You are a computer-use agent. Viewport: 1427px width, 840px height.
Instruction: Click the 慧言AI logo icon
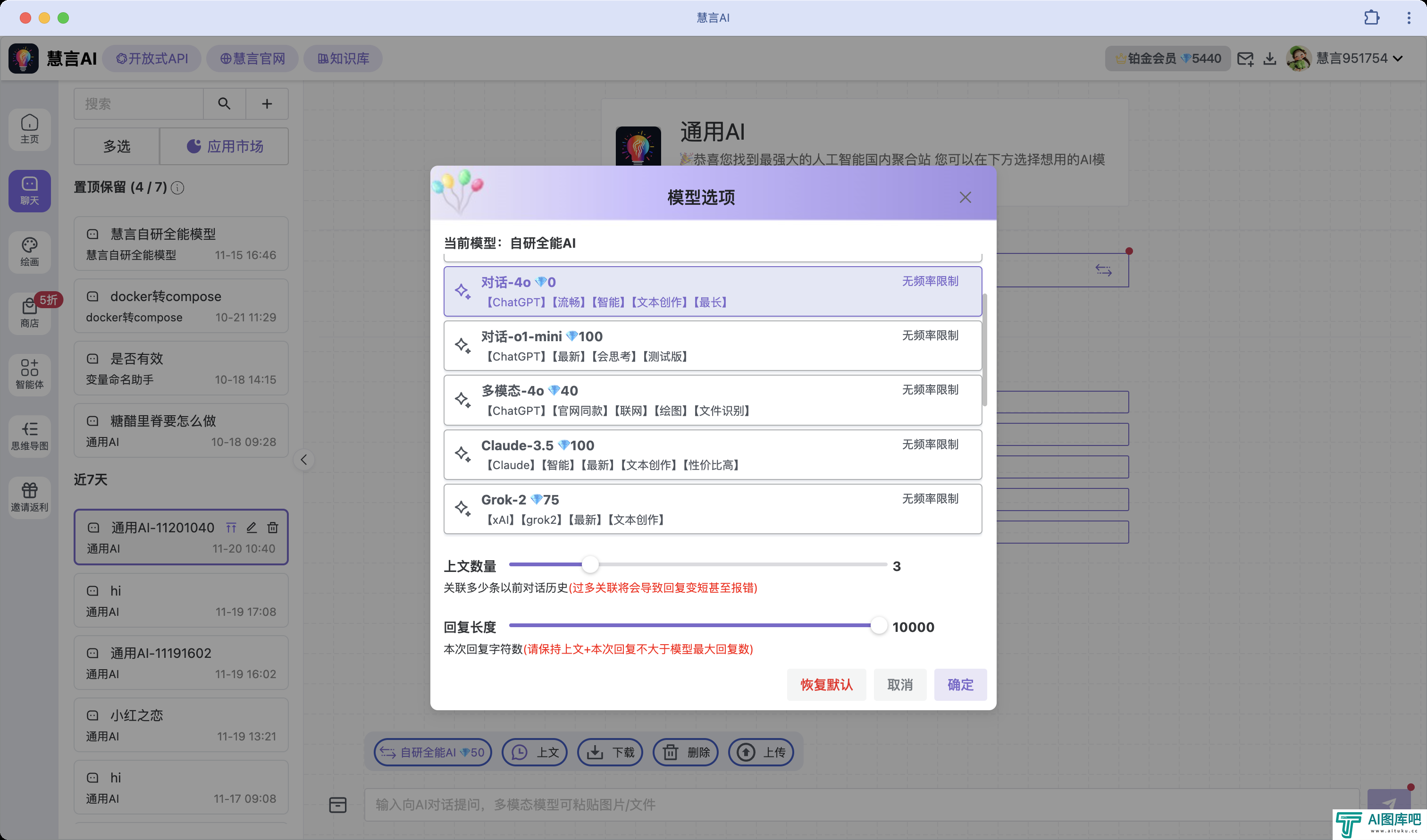(24, 59)
